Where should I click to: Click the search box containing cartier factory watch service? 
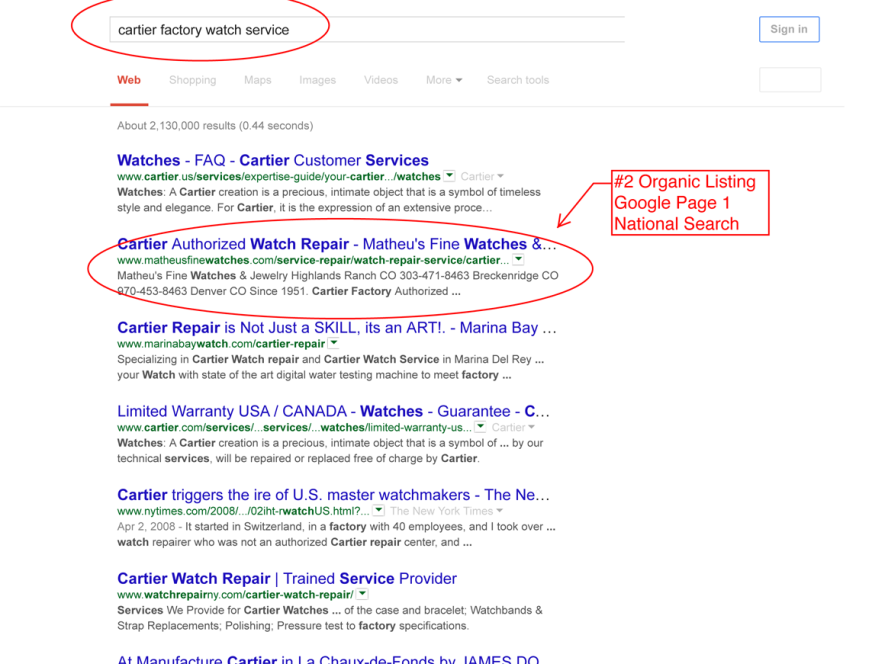tap(367, 29)
